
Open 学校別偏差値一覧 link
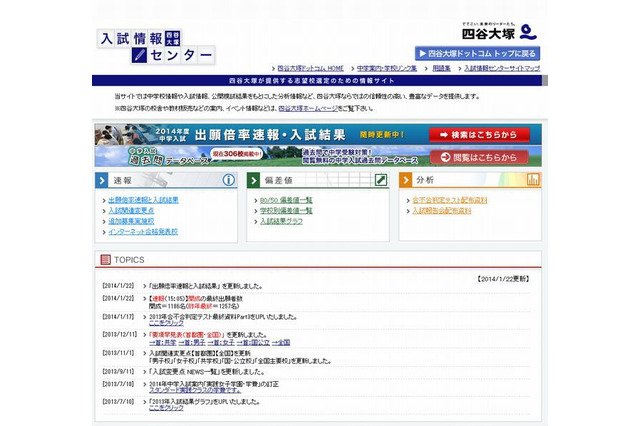point(286,211)
